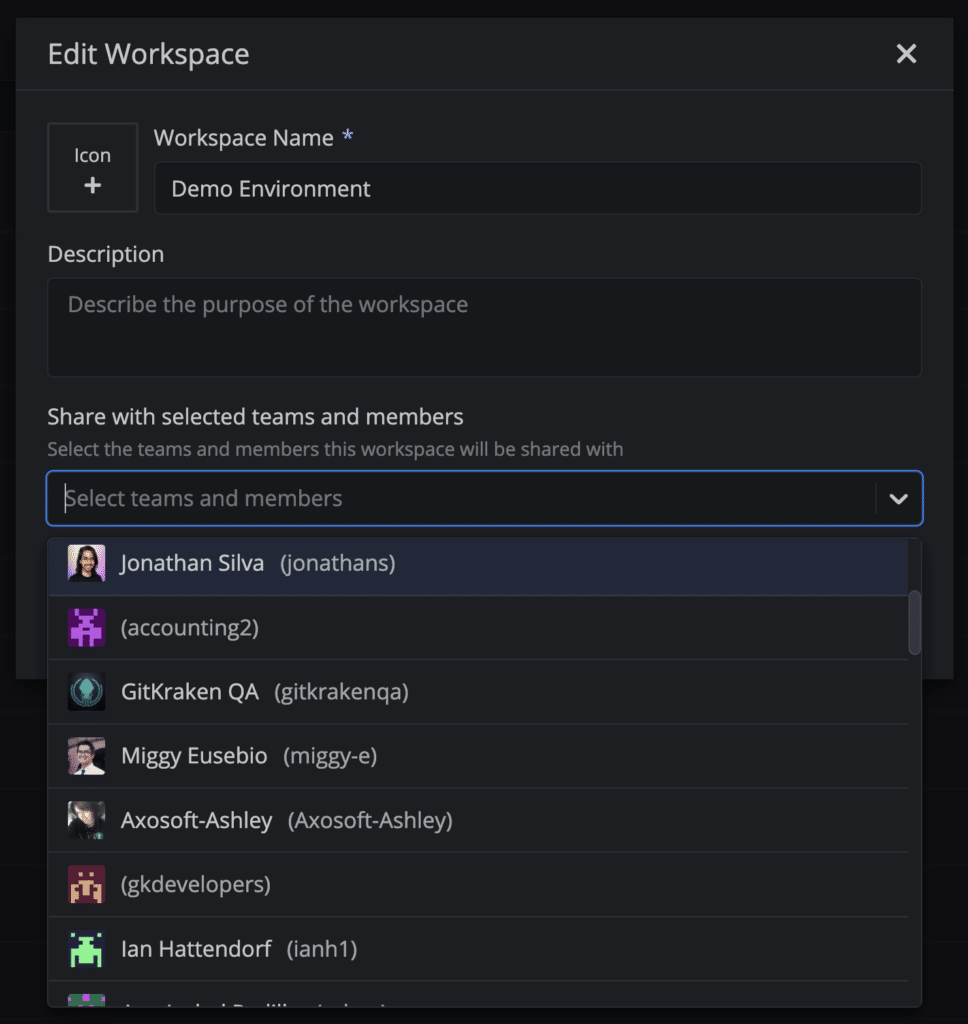Select Ian Hattendorf (ianh1) name text
Screen dimensions: 968x1024
click(x=238, y=949)
